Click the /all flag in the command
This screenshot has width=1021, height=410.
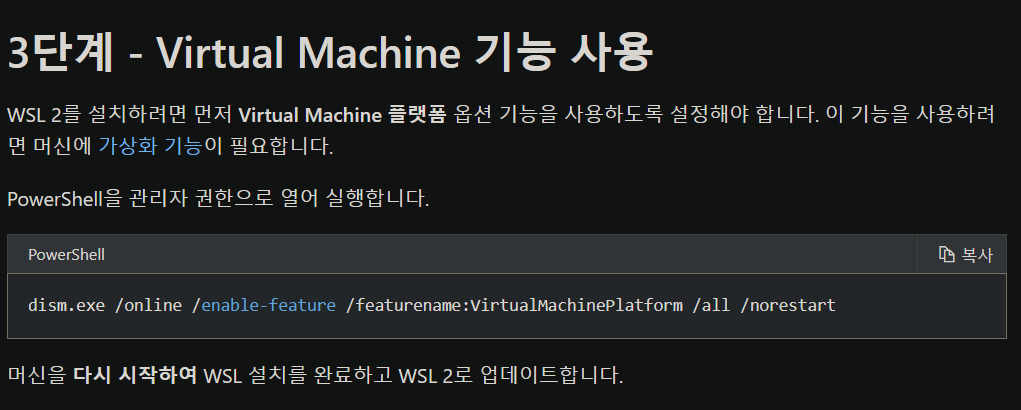[712, 305]
